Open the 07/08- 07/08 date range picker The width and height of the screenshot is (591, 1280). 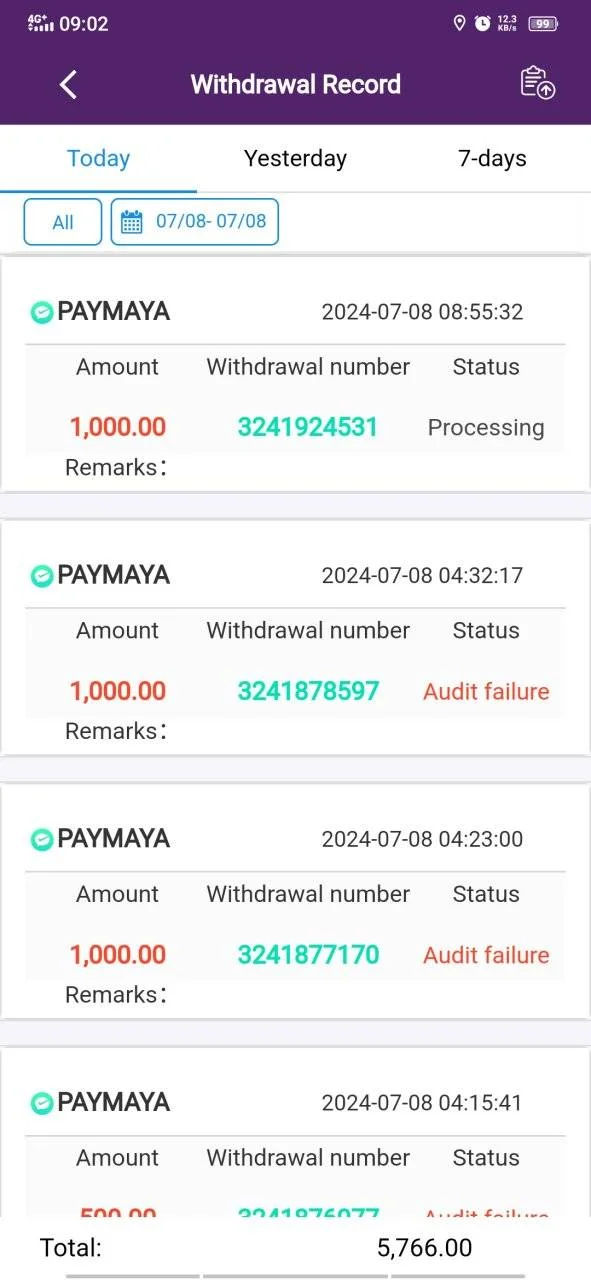[194, 222]
